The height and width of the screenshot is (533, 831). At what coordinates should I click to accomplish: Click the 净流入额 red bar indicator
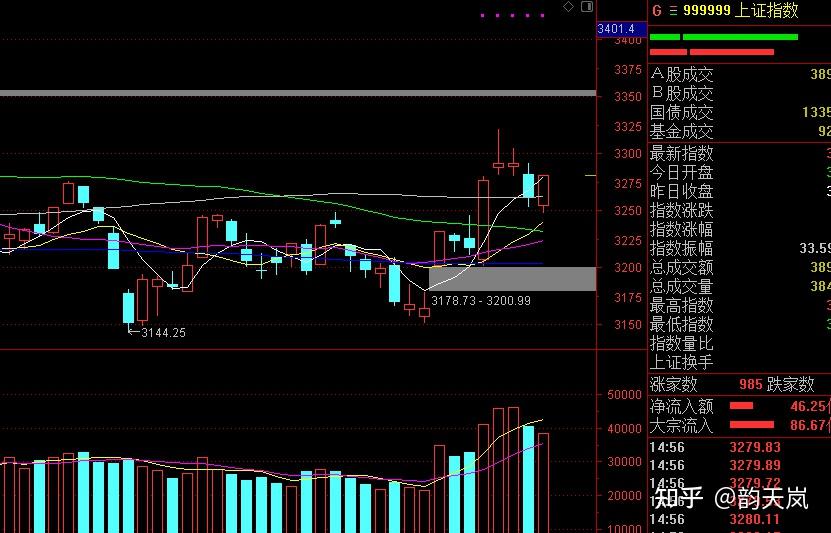(741, 406)
